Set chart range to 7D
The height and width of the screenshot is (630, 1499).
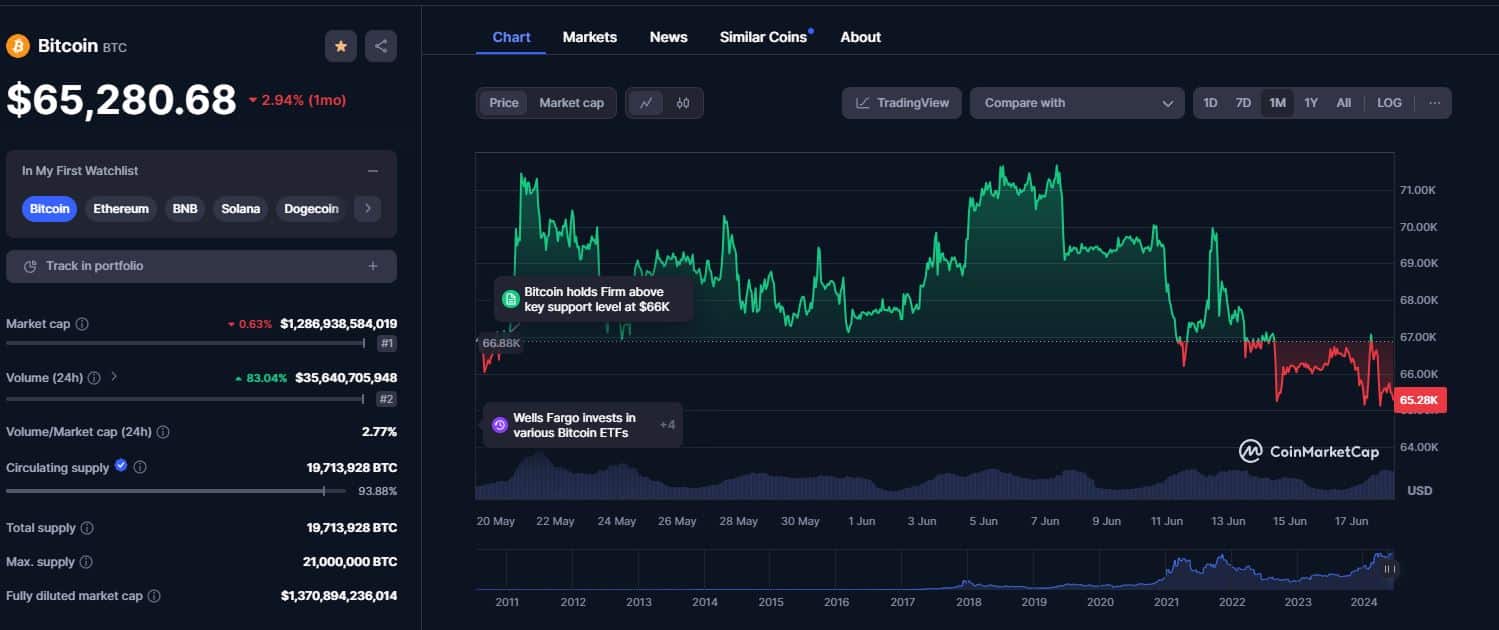pyautogui.click(x=1243, y=103)
